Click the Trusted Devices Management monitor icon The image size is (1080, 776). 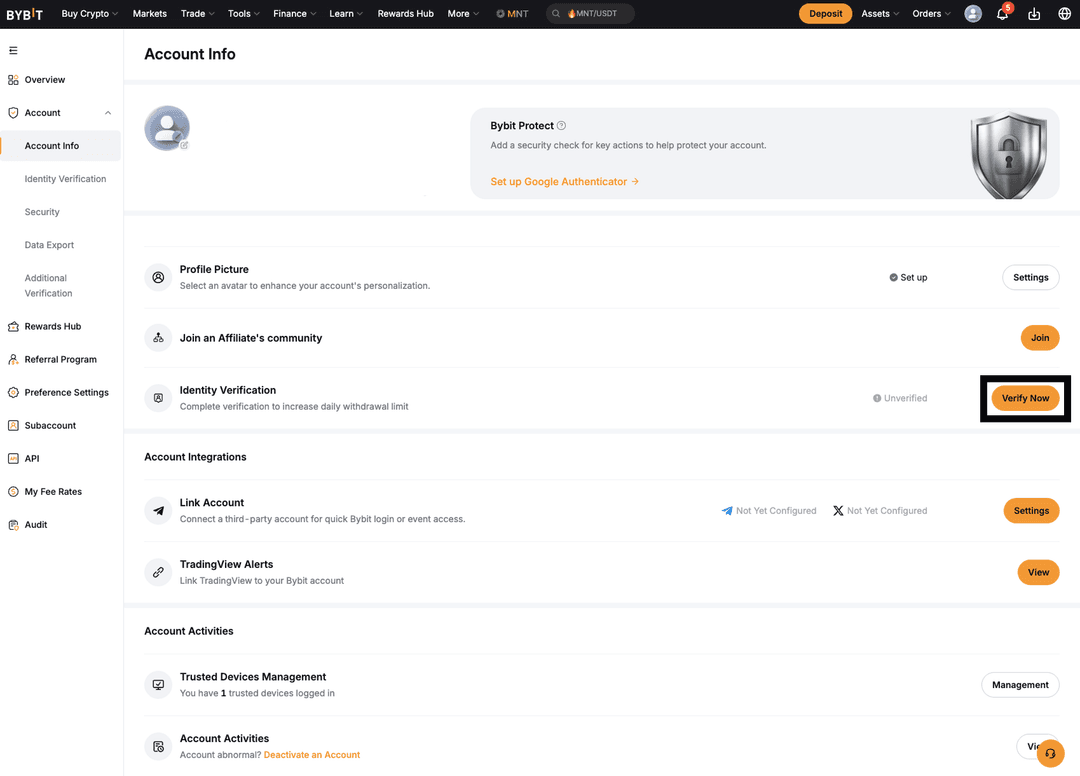pyautogui.click(x=158, y=685)
